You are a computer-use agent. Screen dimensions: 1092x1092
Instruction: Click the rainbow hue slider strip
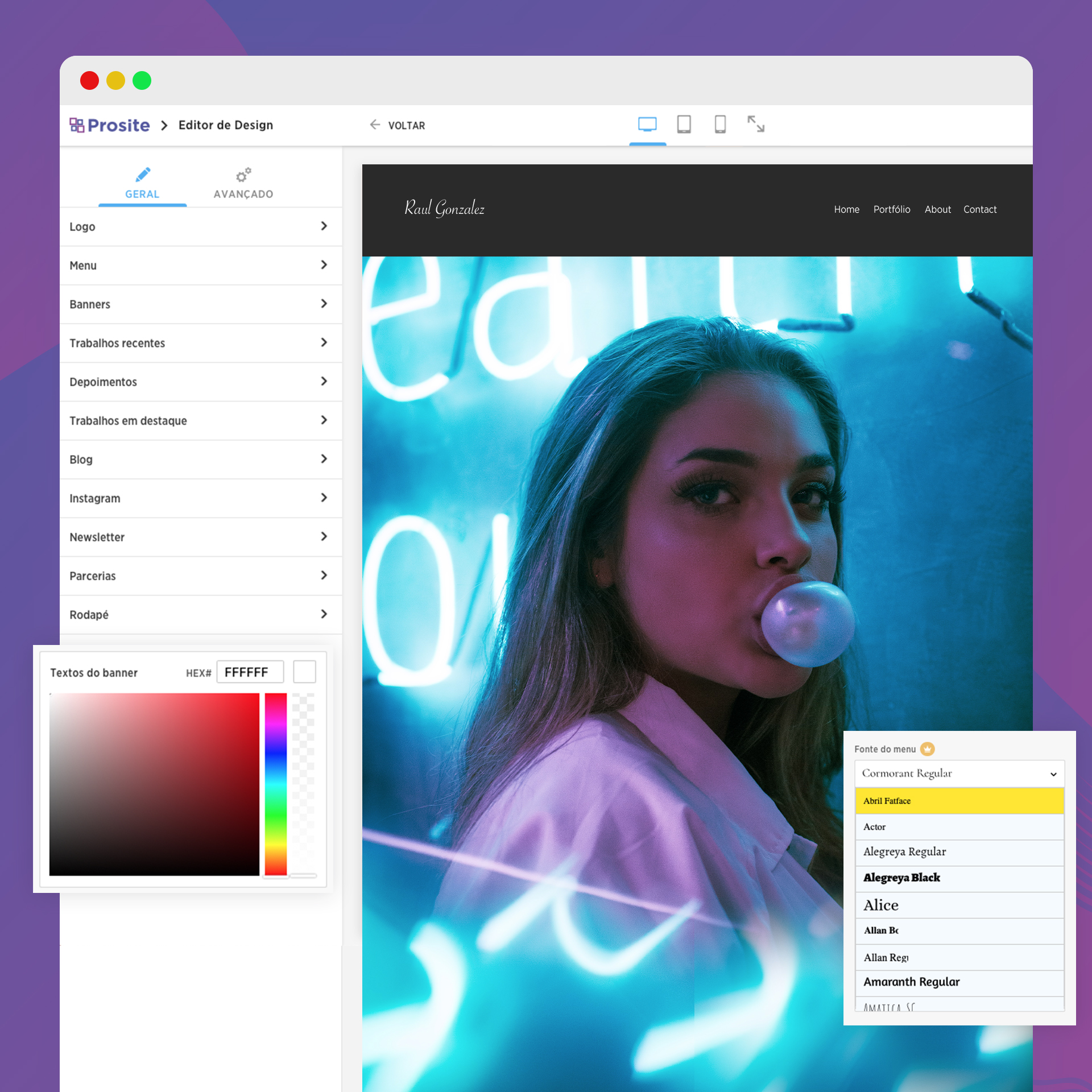click(x=276, y=784)
